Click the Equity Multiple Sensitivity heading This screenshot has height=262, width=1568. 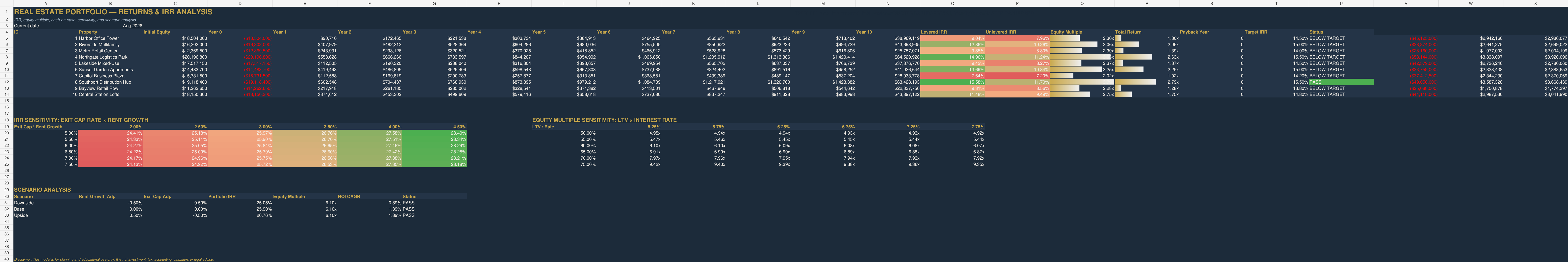click(604, 120)
